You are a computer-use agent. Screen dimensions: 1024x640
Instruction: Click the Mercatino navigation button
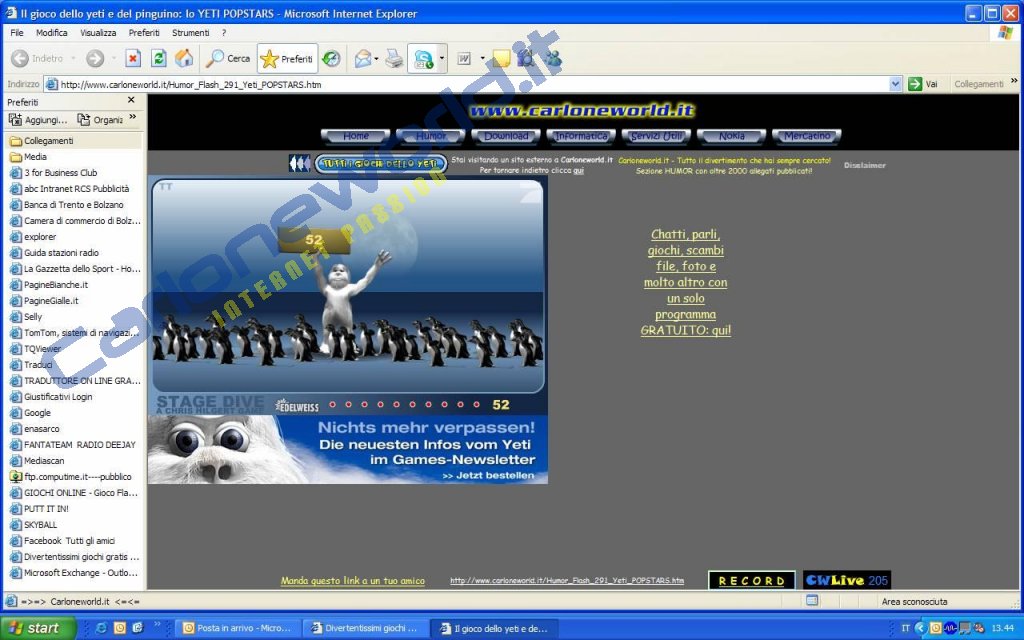807,136
